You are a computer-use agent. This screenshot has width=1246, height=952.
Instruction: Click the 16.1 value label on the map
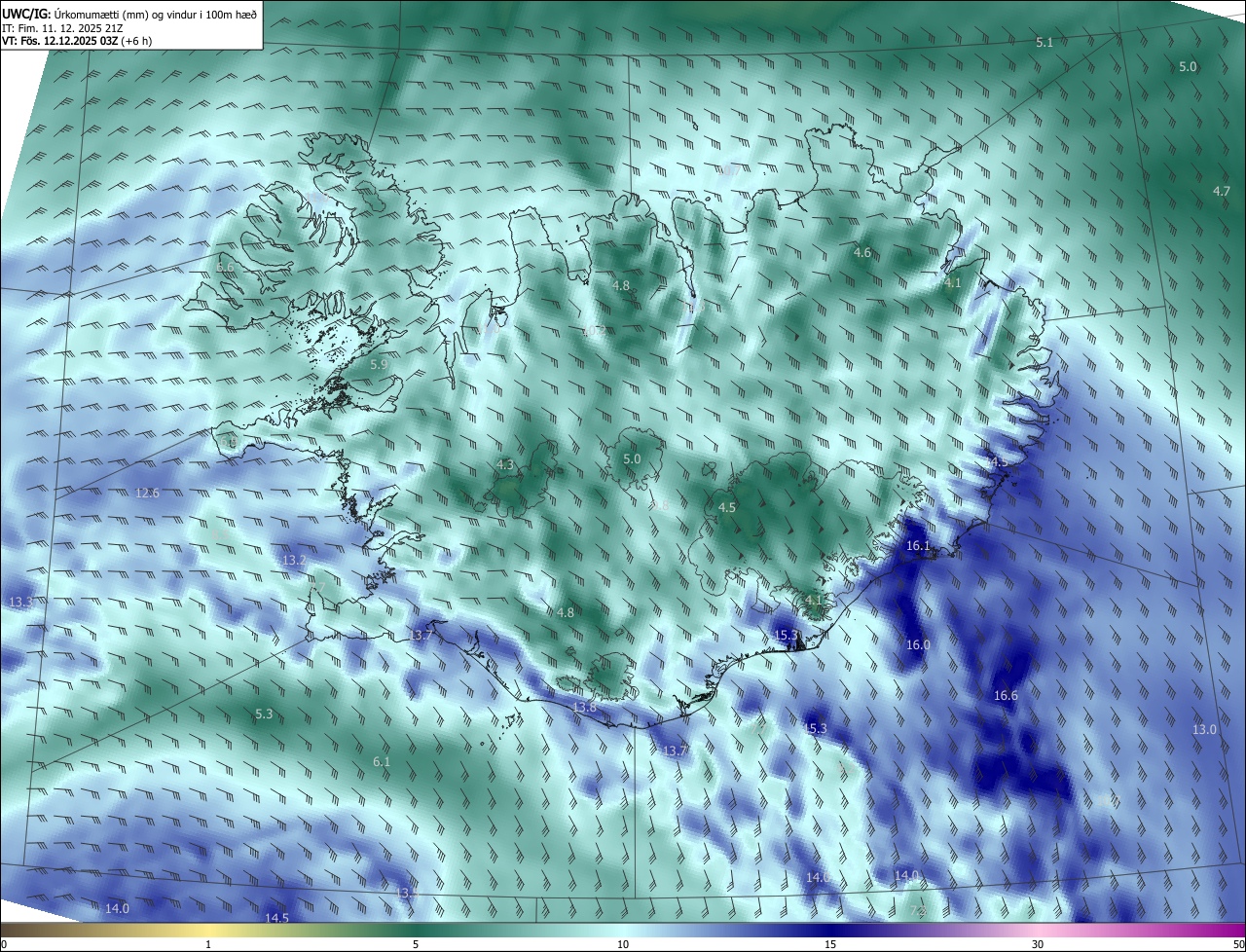tap(918, 546)
